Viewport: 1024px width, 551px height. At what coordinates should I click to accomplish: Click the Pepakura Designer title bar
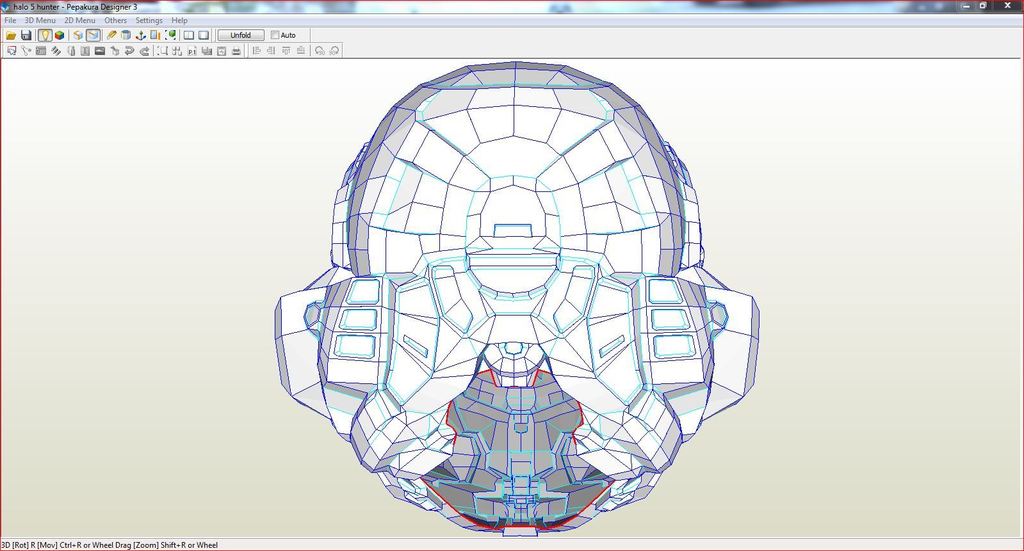click(x=512, y=7)
